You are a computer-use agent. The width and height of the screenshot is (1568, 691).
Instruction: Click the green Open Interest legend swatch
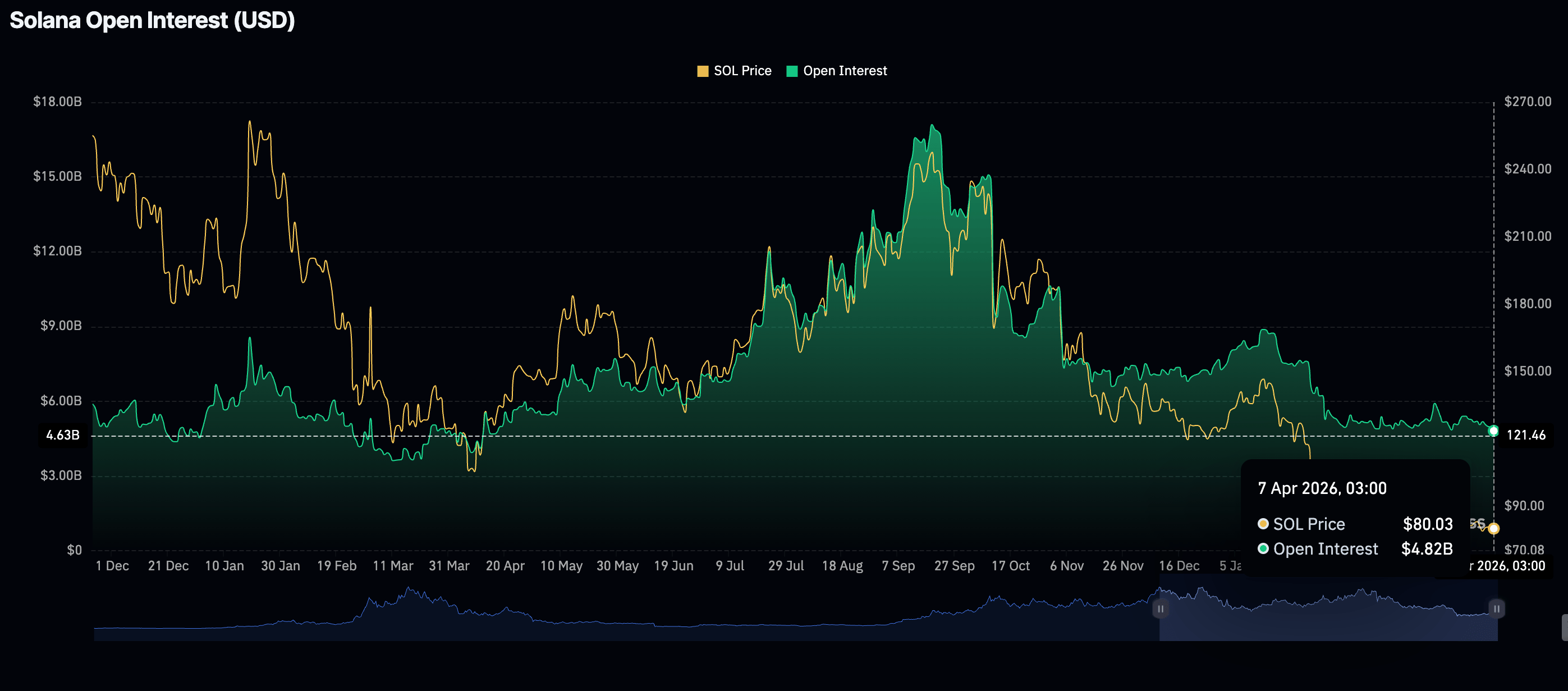pos(792,71)
